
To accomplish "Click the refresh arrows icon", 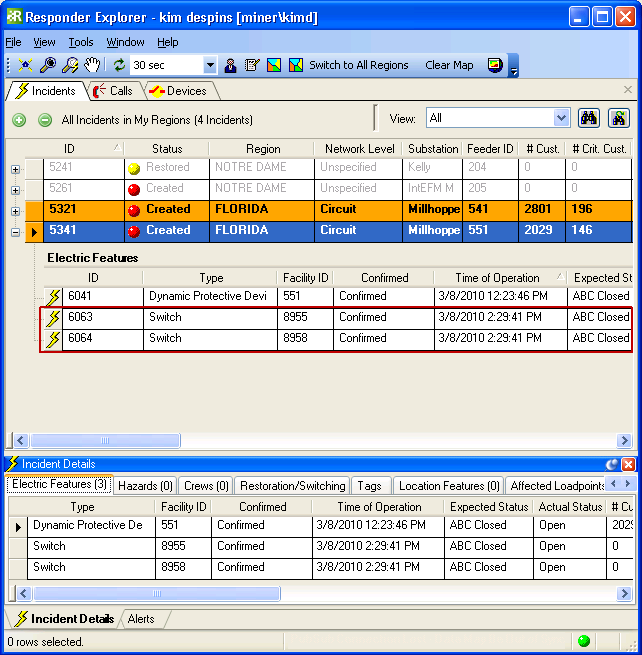I will tap(119, 65).
